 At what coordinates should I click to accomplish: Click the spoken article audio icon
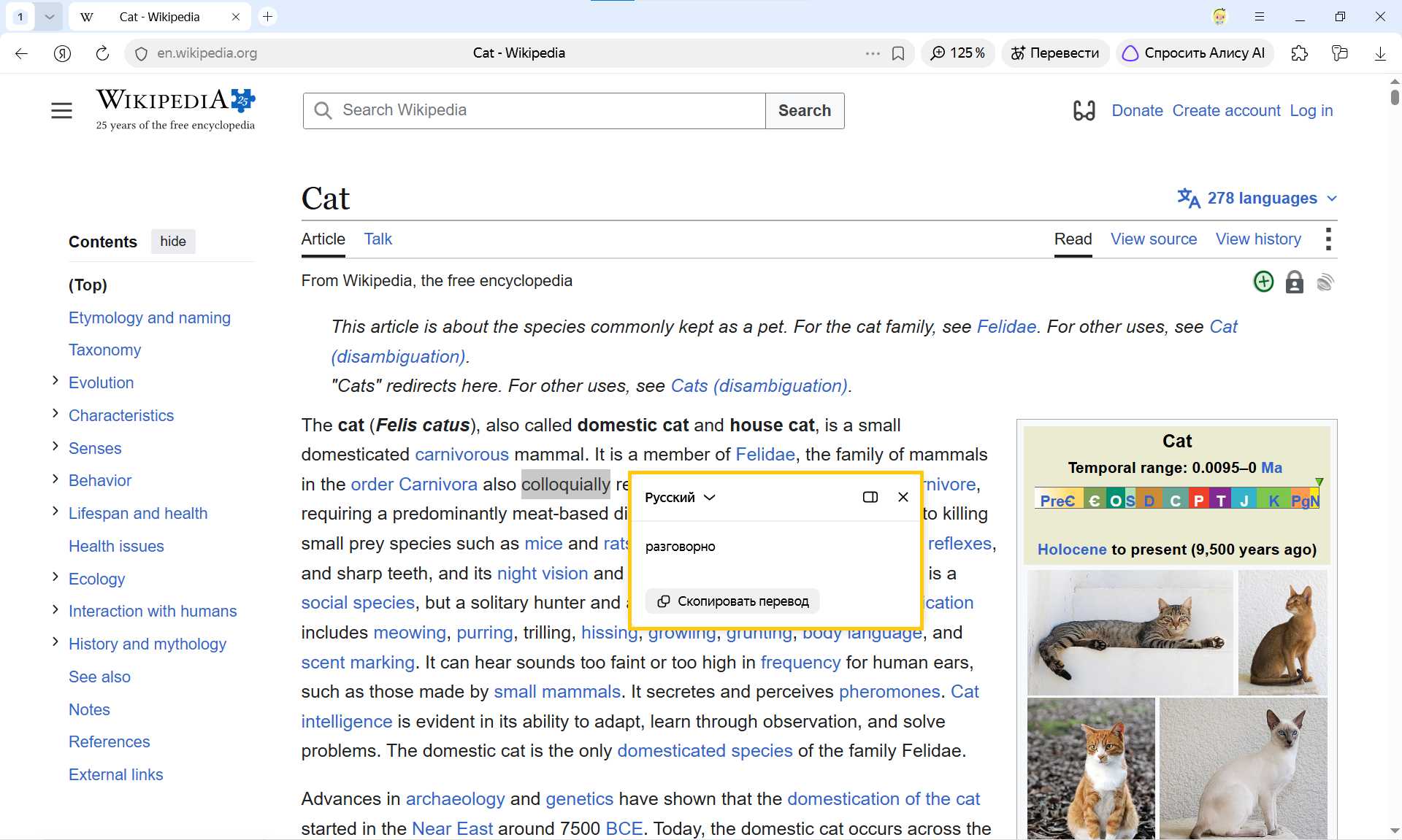tap(1325, 282)
